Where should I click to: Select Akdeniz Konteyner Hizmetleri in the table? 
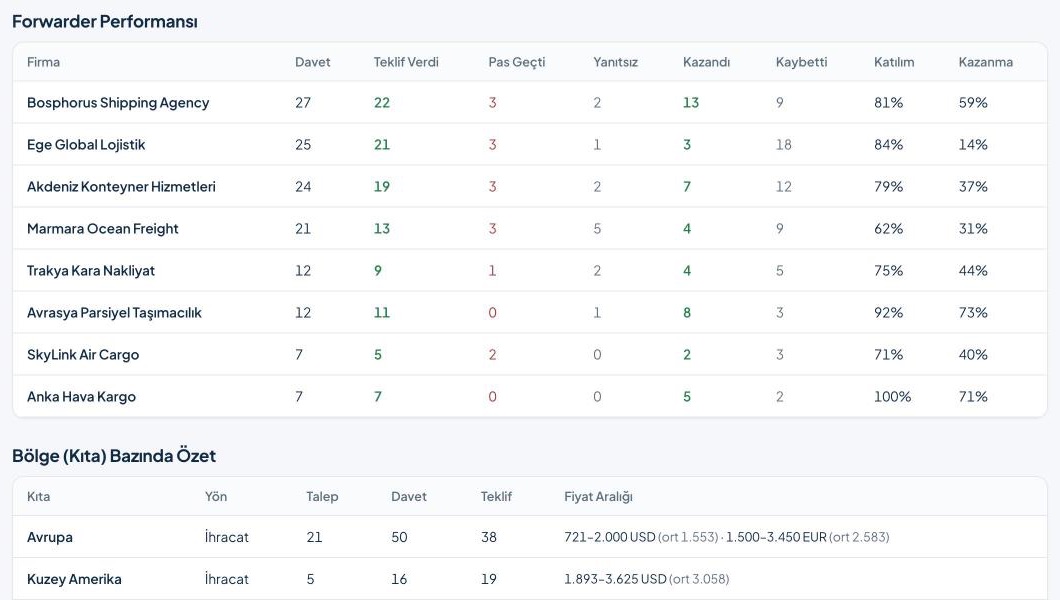[x=121, y=186]
